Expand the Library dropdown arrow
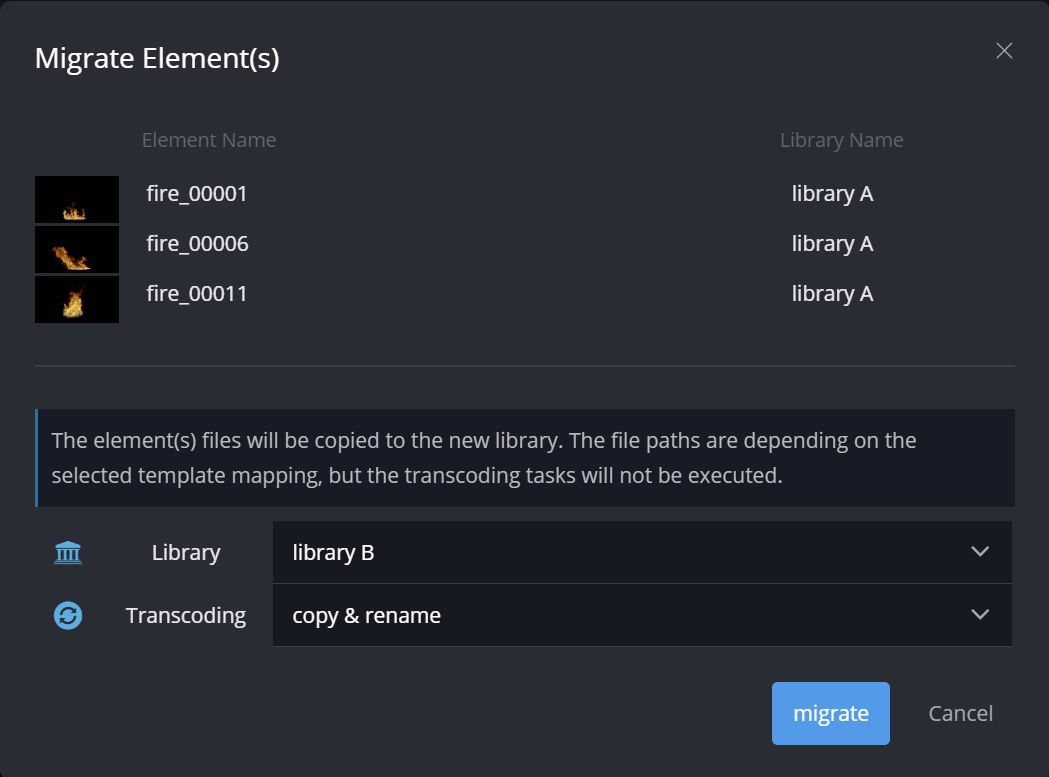The height and width of the screenshot is (777, 1049). pos(980,552)
